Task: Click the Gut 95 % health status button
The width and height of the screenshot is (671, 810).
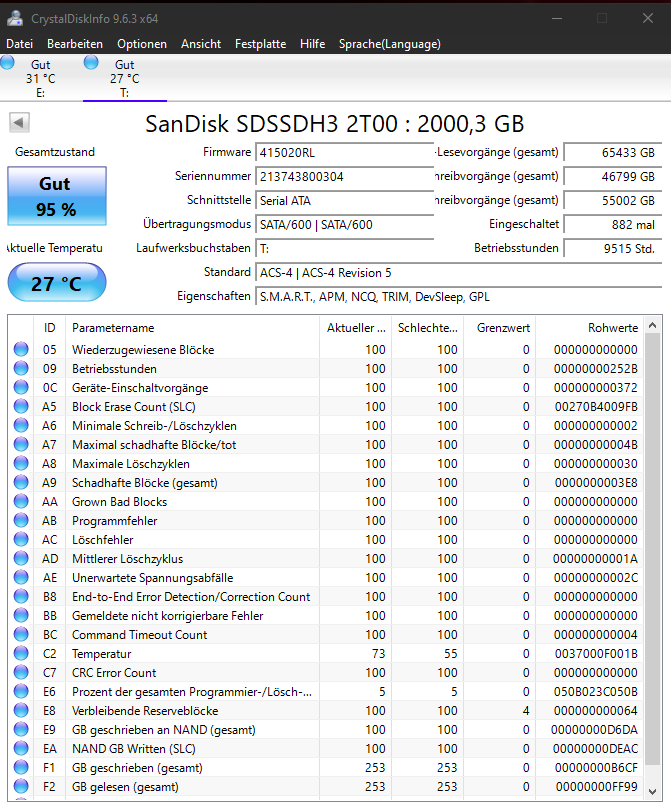Action: pyautogui.click(x=57, y=196)
